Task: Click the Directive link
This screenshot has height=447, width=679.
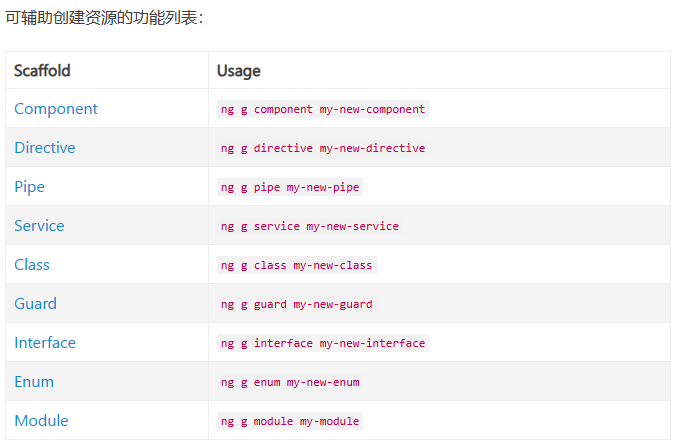Action: click(45, 148)
